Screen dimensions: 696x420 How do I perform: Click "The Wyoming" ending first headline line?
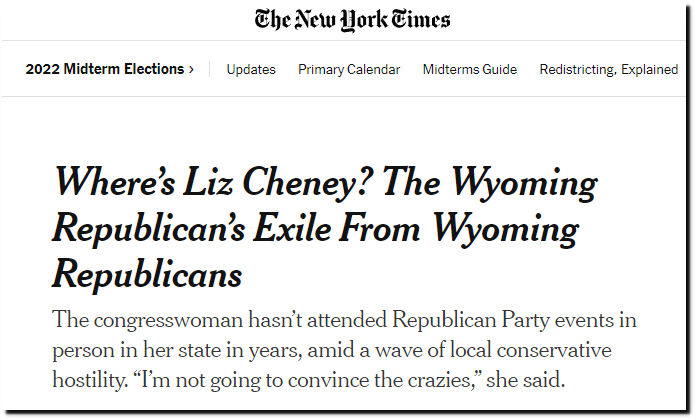coord(490,183)
